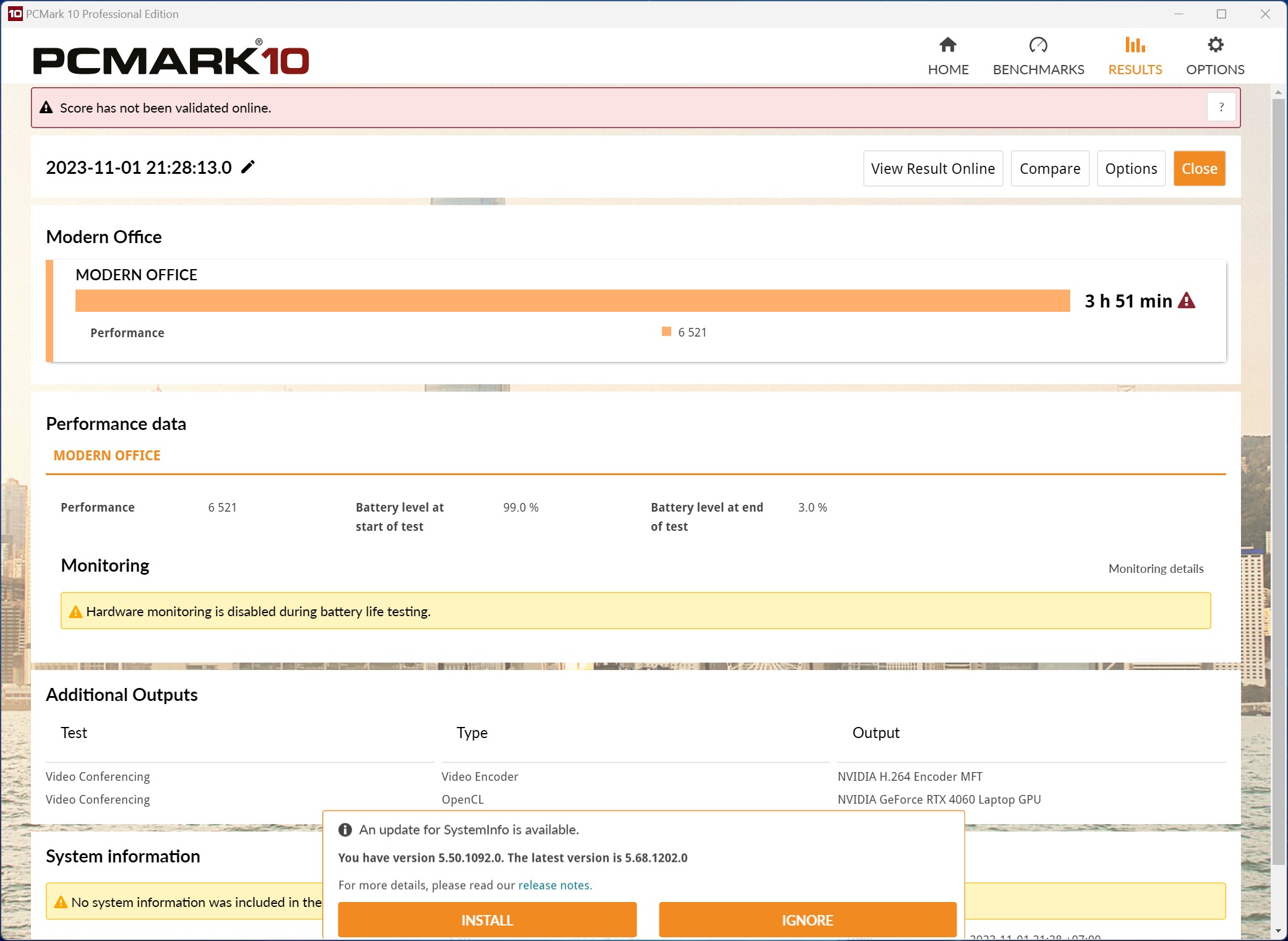This screenshot has width=1288, height=941.
Task: Click the Test column header
Action: tap(74, 733)
